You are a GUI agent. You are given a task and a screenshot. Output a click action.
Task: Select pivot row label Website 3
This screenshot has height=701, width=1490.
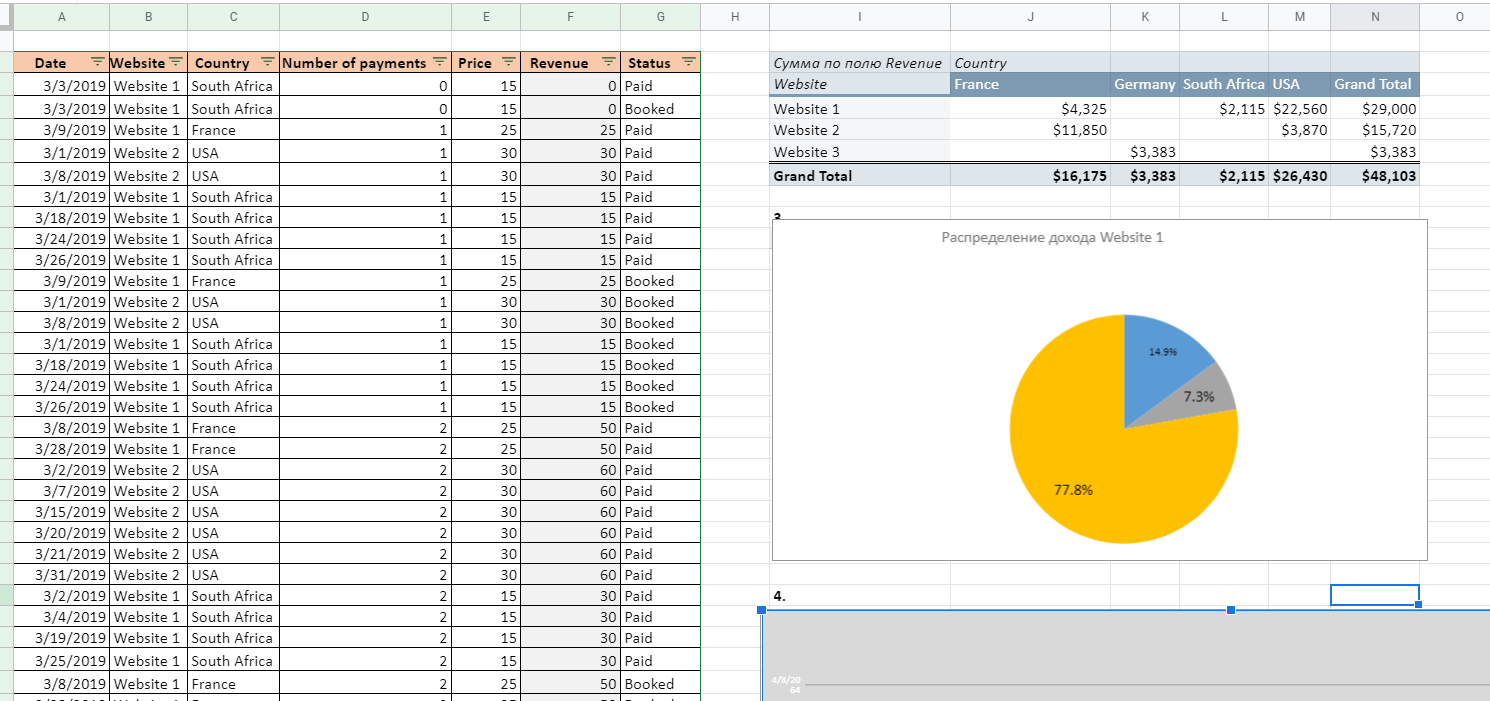[x=860, y=152]
